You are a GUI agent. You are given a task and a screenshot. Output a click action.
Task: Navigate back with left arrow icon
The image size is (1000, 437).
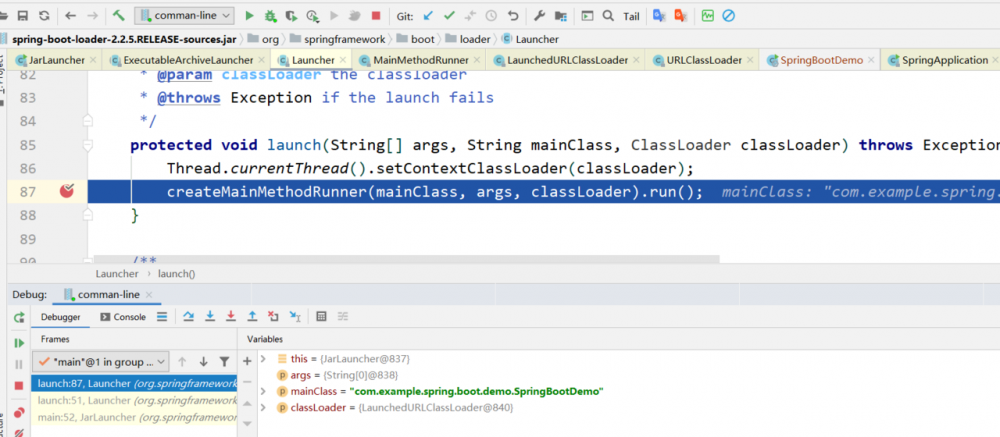pyautogui.click(x=70, y=15)
